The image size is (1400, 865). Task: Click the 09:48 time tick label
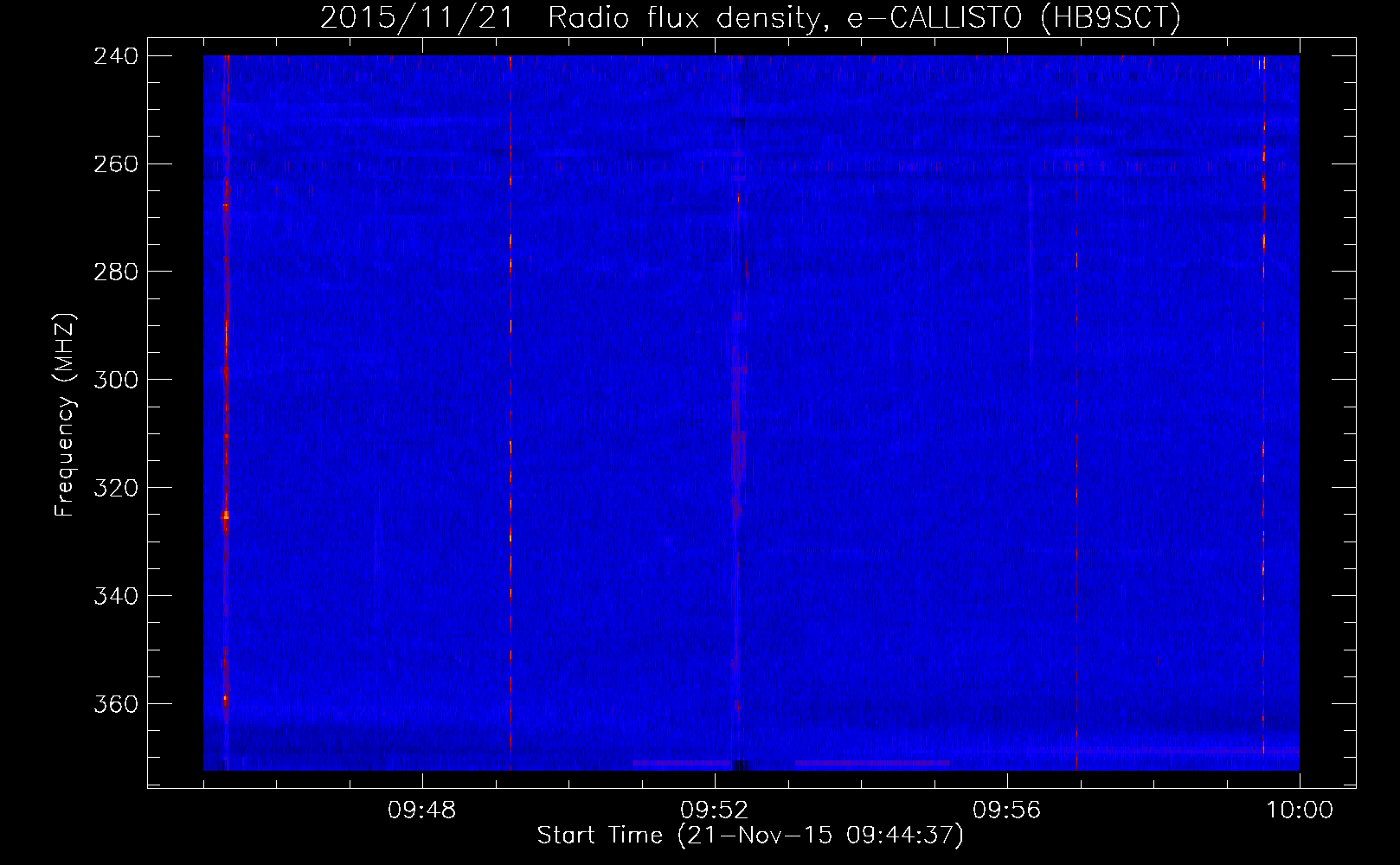(x=422, y=811)
